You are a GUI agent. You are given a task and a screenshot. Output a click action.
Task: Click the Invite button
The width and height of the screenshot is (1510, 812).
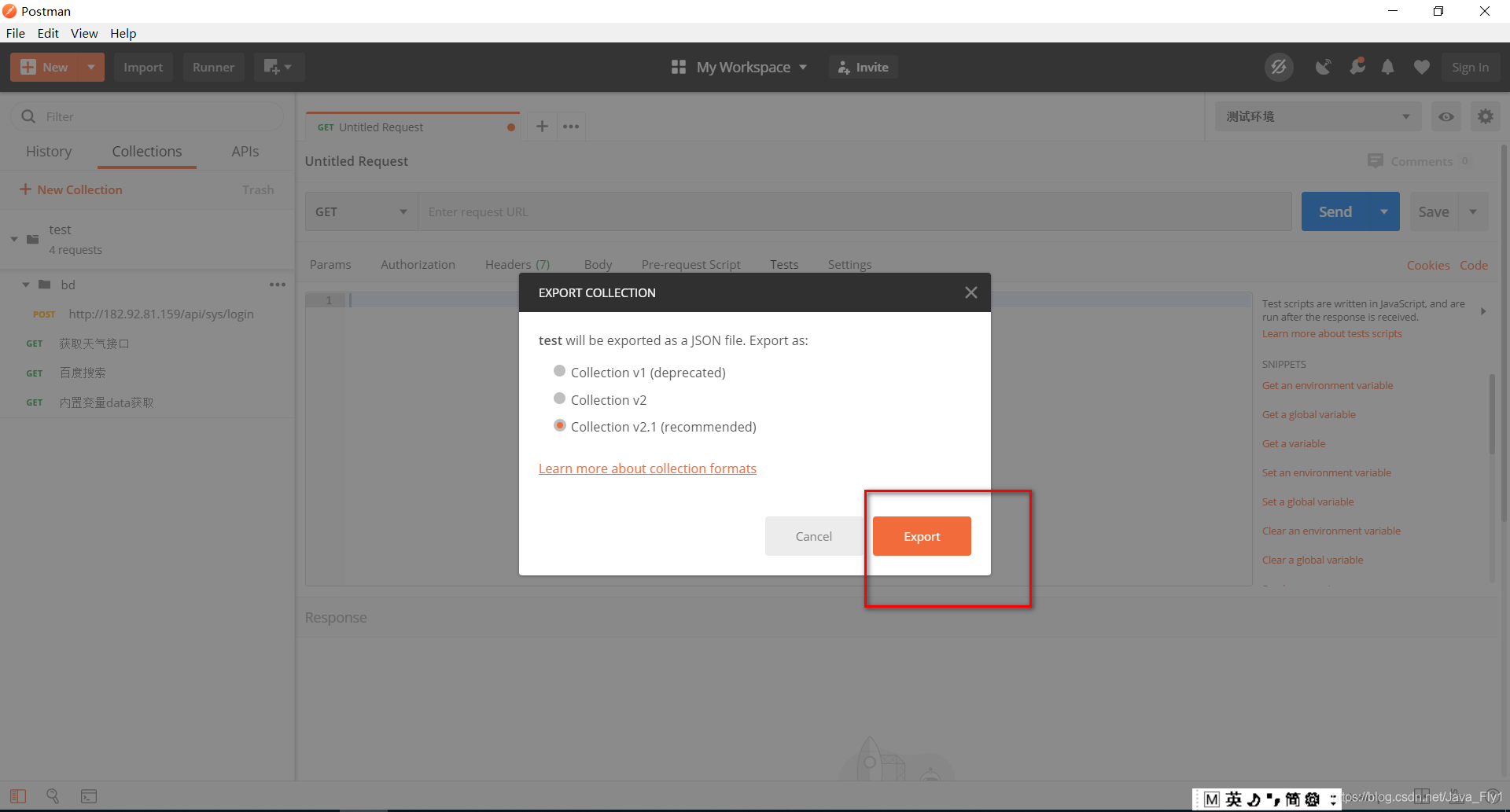[x=864, y=68]
